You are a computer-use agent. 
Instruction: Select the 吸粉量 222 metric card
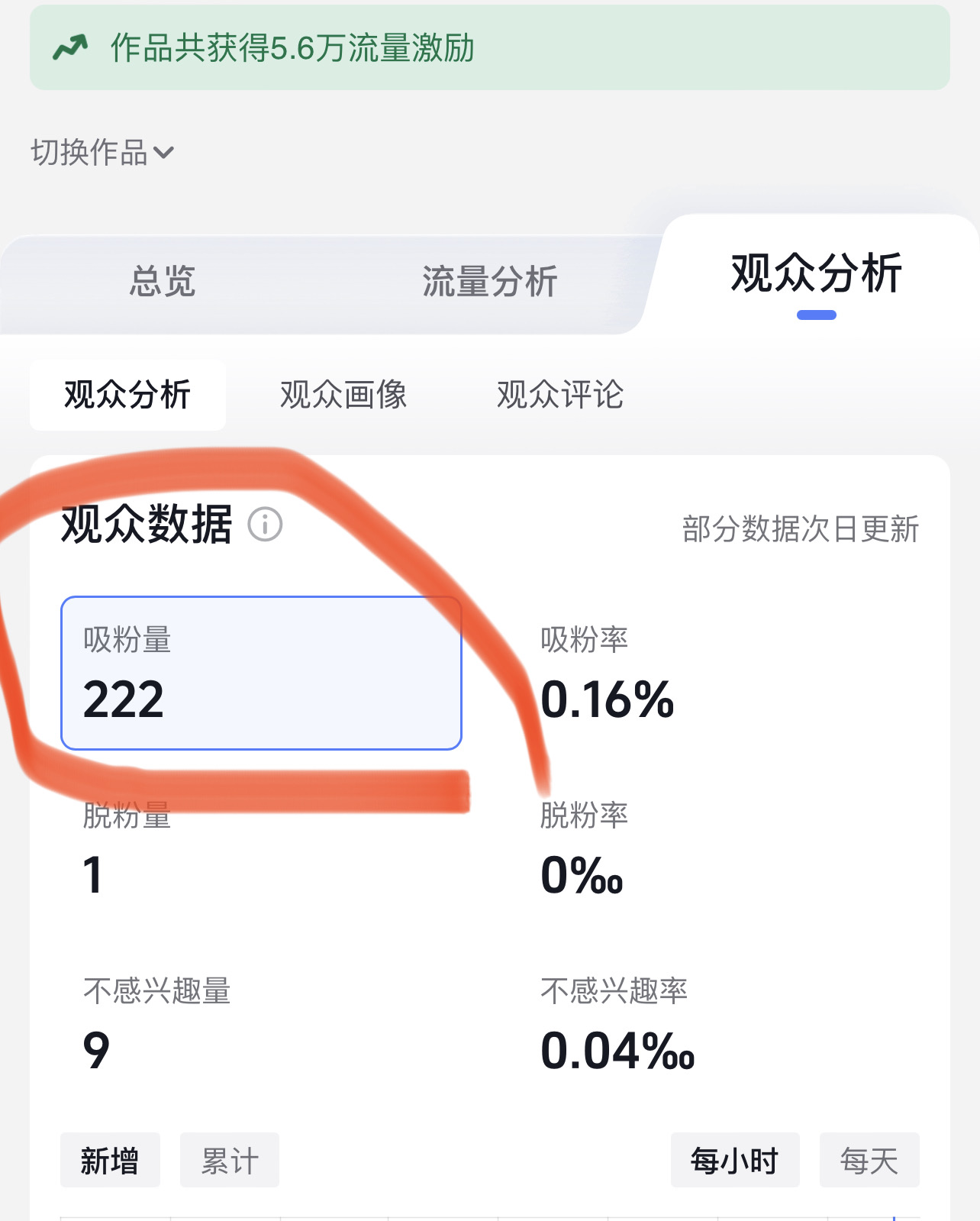261,673
